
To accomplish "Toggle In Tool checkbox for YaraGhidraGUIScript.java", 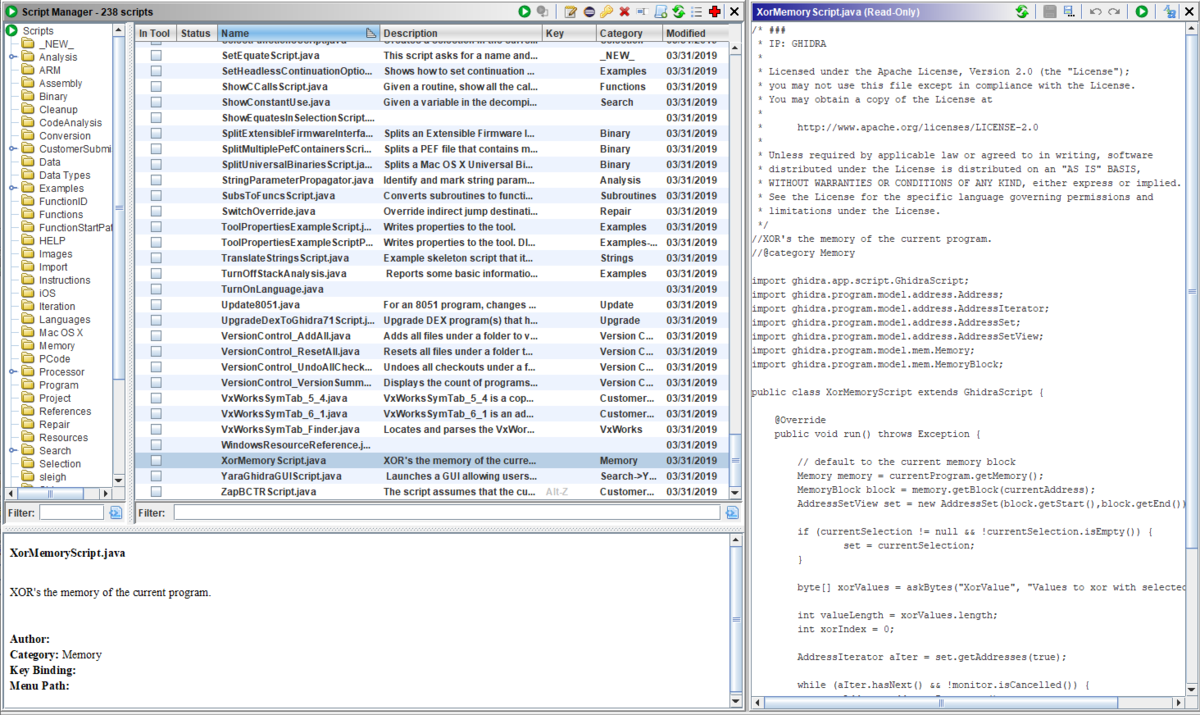I will 156,476.
